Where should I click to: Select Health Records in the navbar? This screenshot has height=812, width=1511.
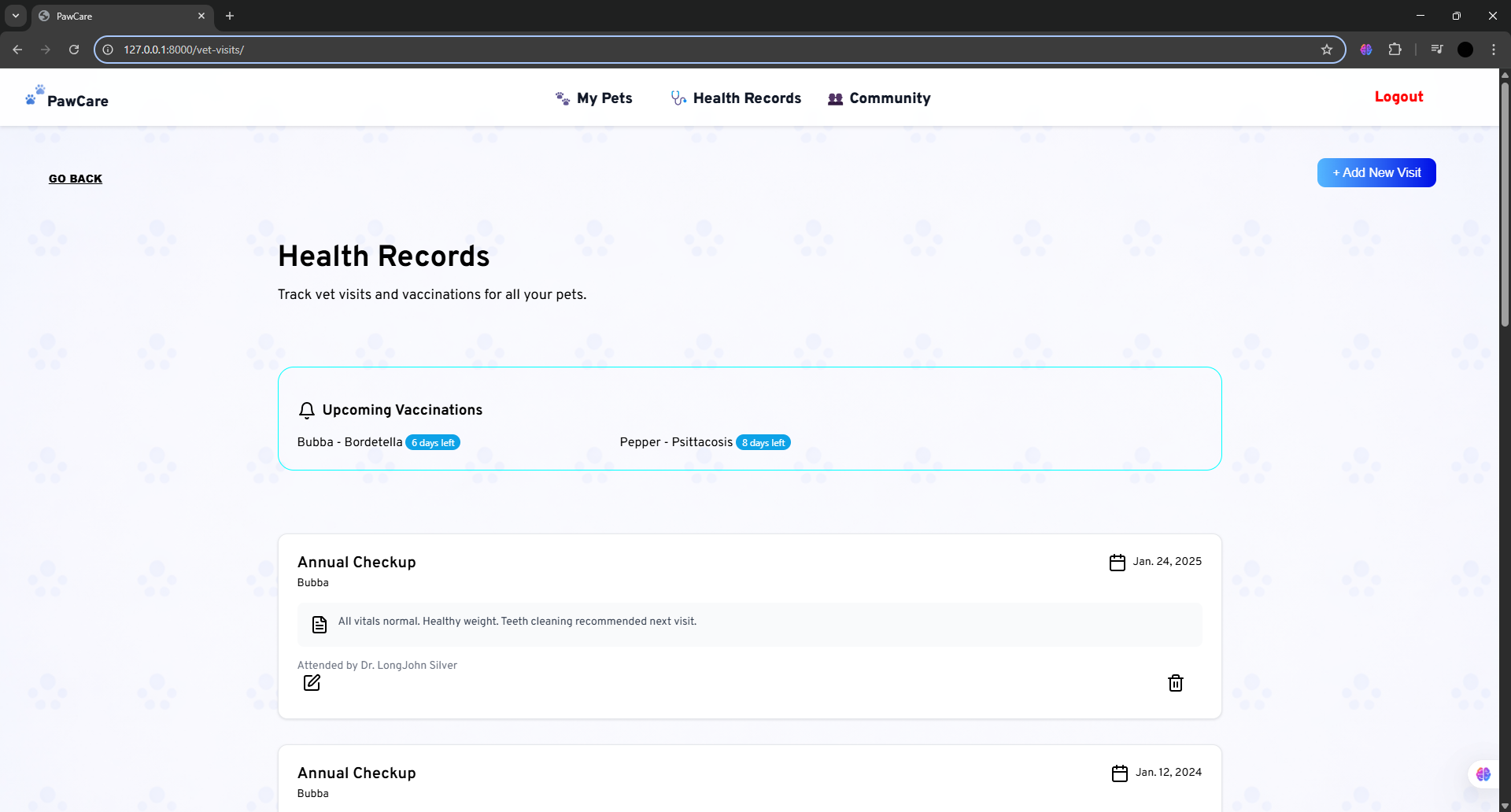736,98
